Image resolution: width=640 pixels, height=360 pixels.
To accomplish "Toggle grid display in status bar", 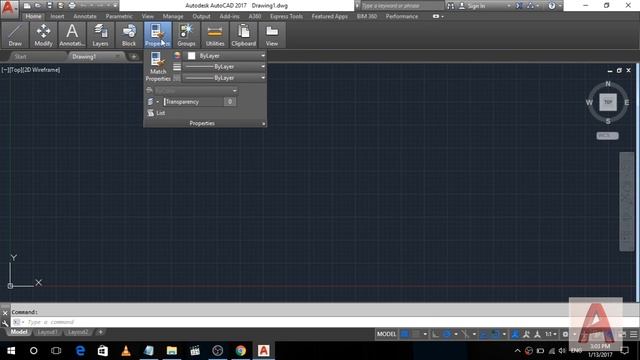I will coord(404,334).
